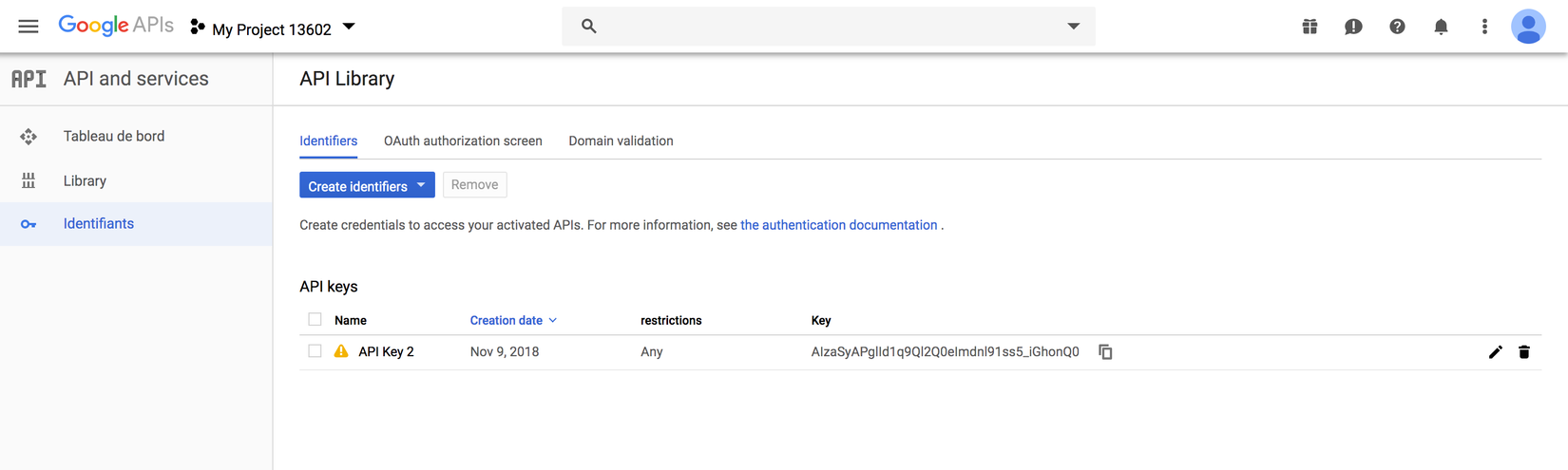Go to Library in the sidebar
The image size is (1568, 470).
(x=85, y=180)
